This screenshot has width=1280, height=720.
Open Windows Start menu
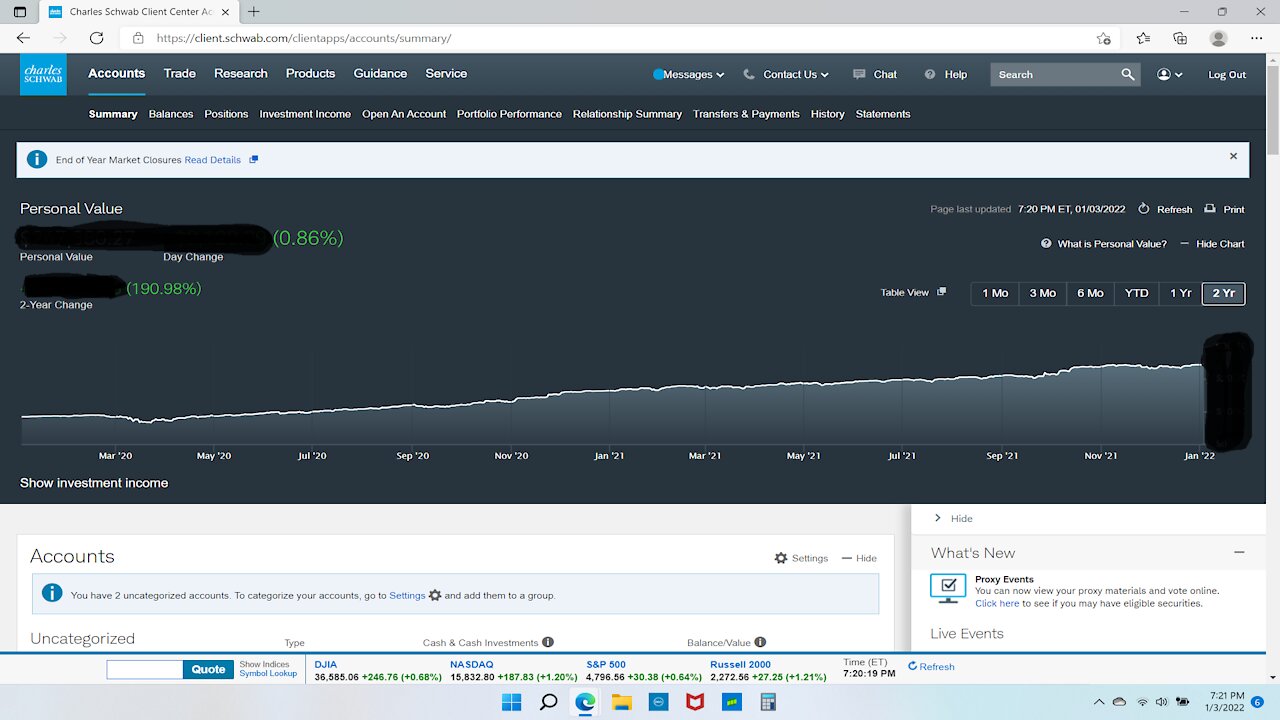pos(511,702)
